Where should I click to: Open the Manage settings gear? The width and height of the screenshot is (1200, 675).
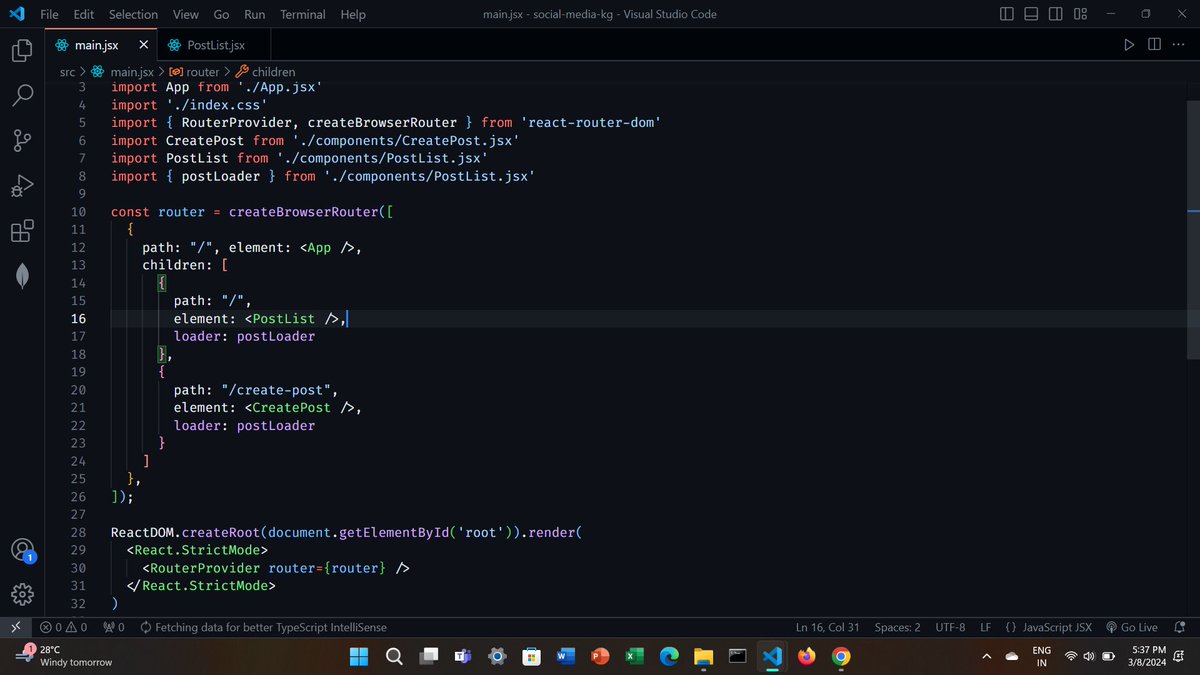coord(21,594)
